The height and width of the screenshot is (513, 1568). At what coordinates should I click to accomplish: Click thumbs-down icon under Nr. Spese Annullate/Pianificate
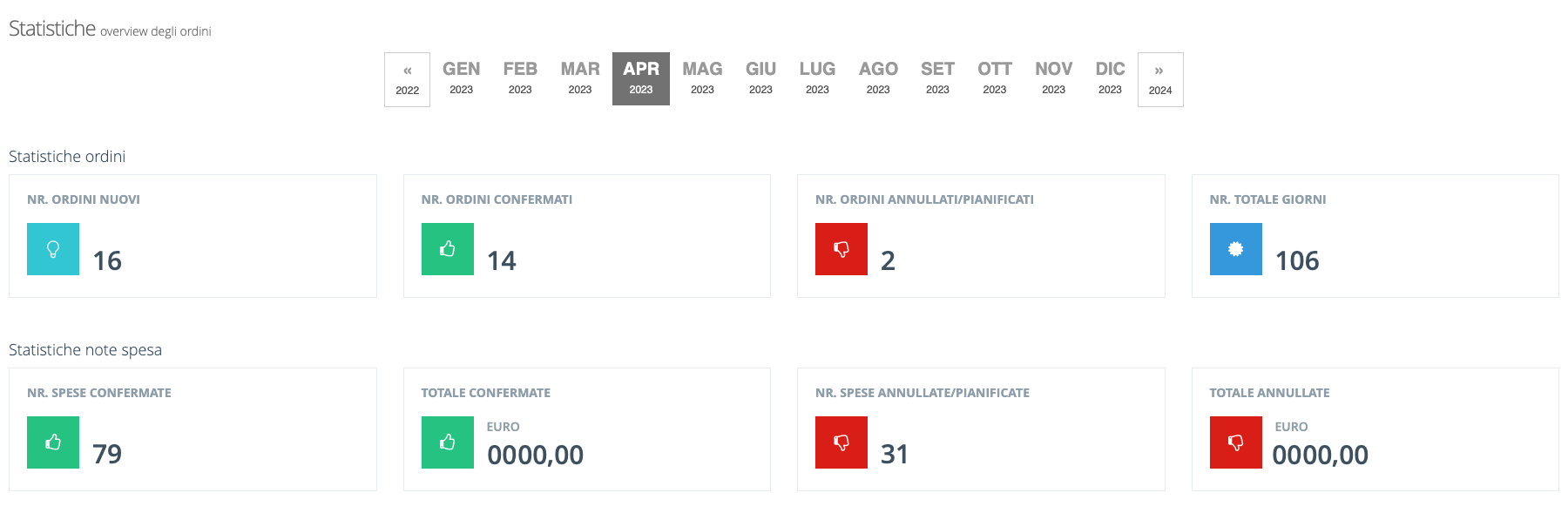click(841, 442)
